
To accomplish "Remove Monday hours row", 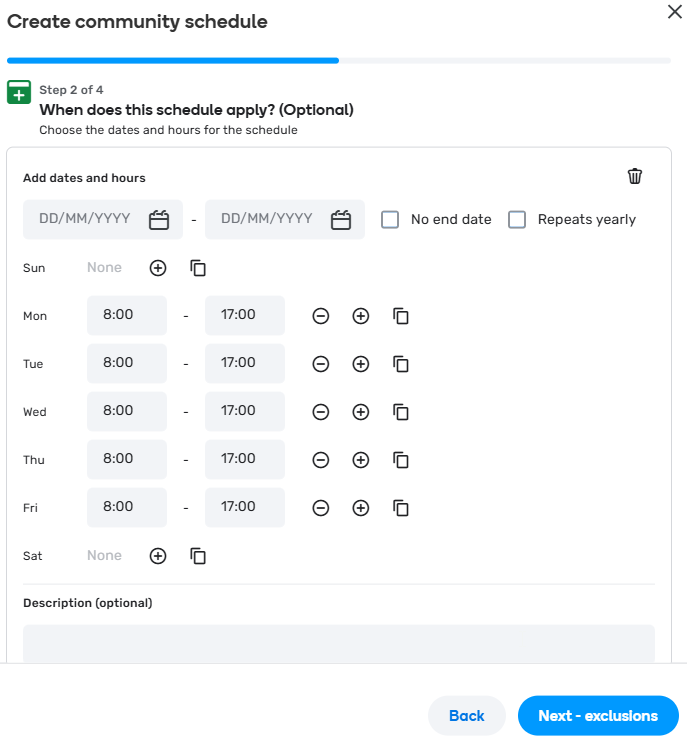I will click(x=321, y=316).
